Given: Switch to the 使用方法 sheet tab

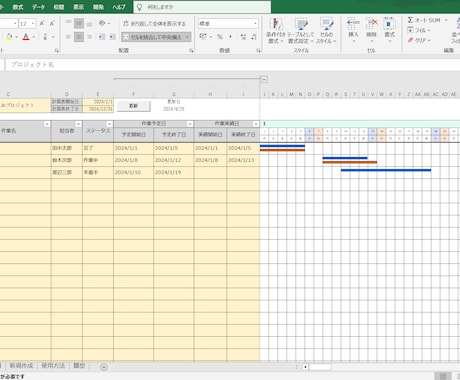Looking at the screenshot, I should pyautogui.click(x=53, y=366).
